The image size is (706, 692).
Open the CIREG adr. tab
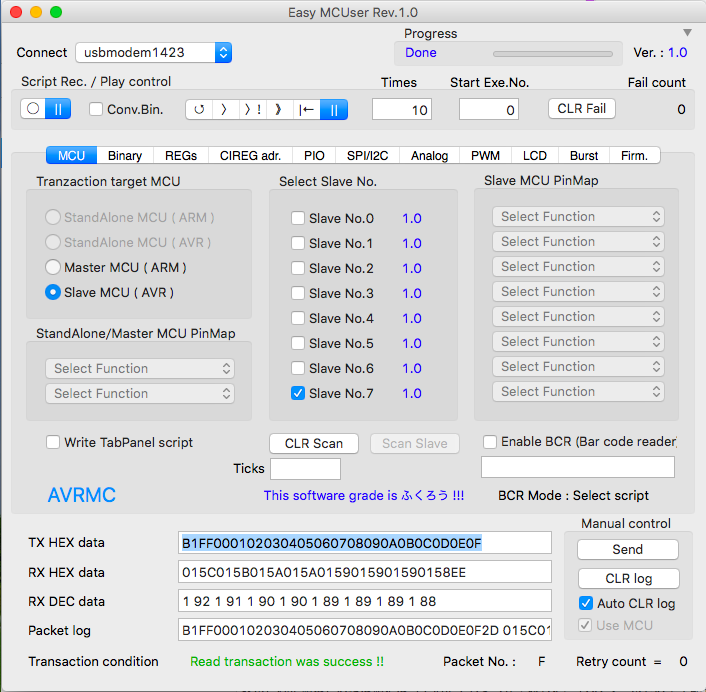pos(250,155)
